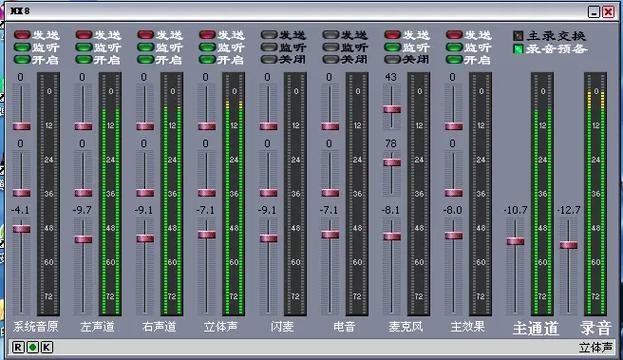The height and width of the screenshot is (360, 623).
Task: Turn on the 关闭 toggle of 麦克风 channel
Action: click(x=393, y=60)
